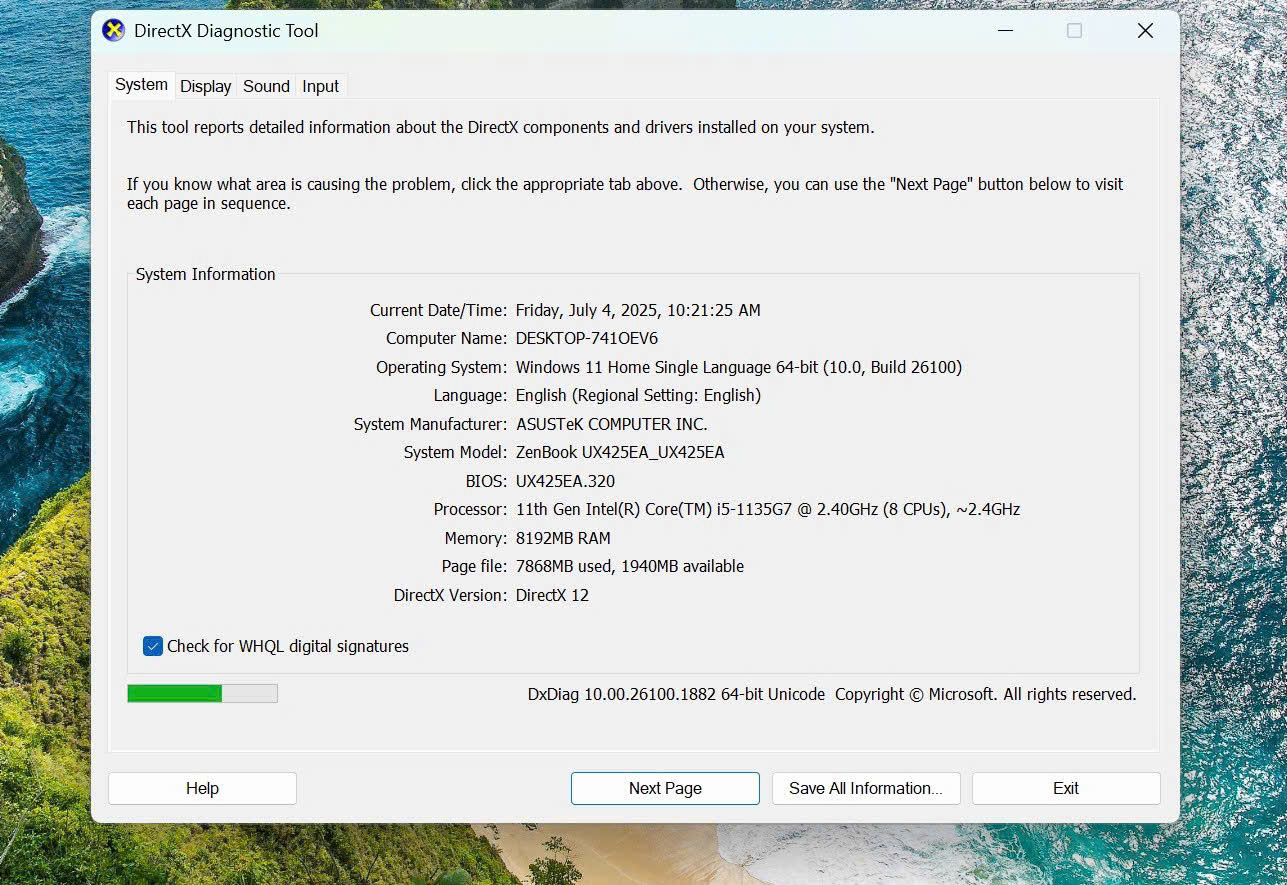The image size is (1287, 885).
Task: Click the ASUSTeK COMPUTER INC. manufacturer value
Action: coord(611,424)
